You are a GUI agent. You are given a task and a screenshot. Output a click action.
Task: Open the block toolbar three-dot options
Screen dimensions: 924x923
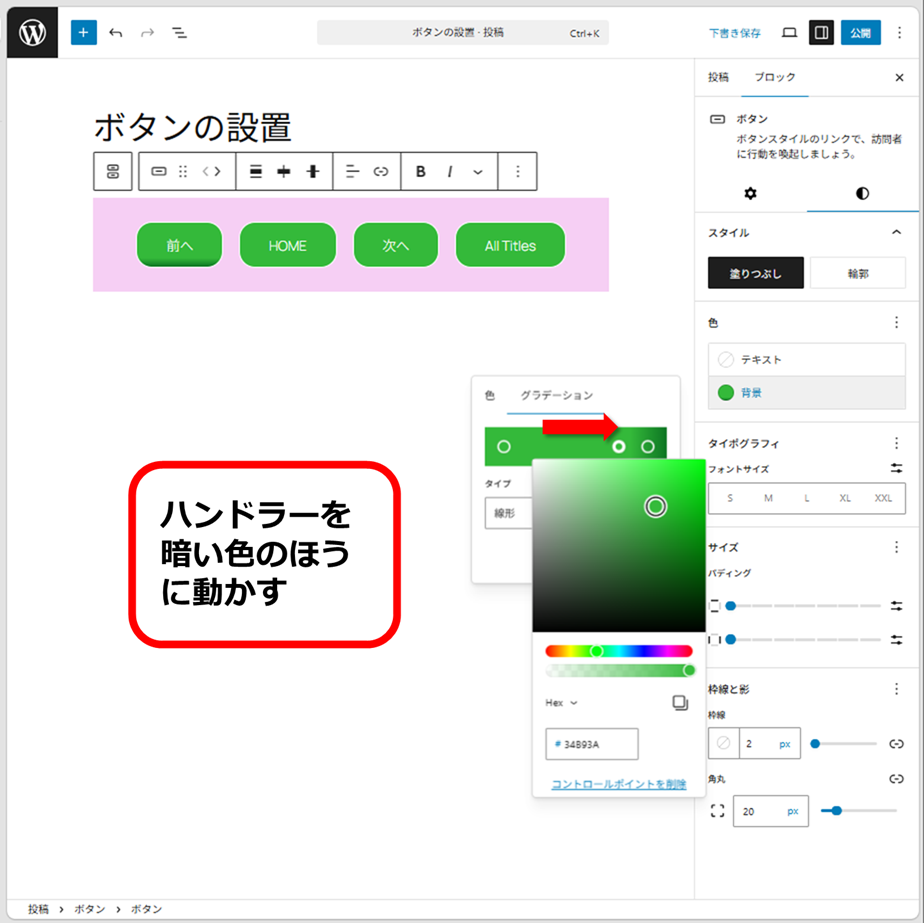point(518,172)
